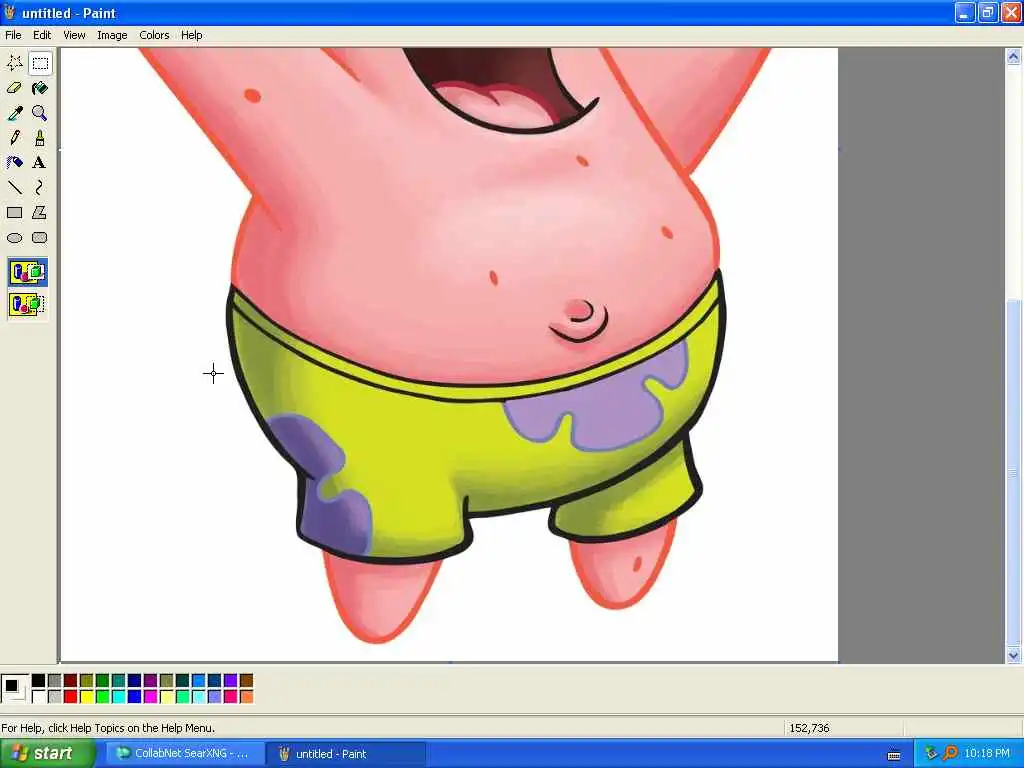Screen dimensions: 1024x768
Task: Click the vertical scrollbar up arrow
Action: (1013, 57)
